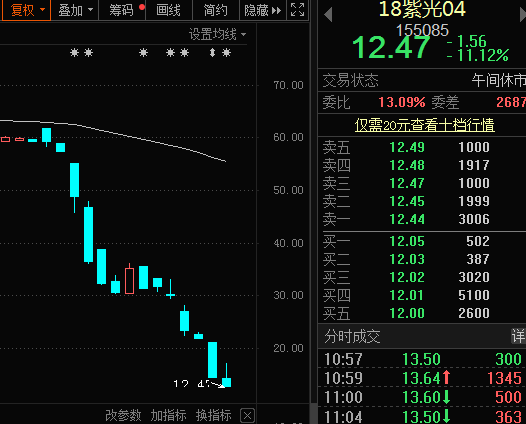The width and height of the screenshot is (526, 424).
Task: Go to previous security with left arrow
Action: click(328, 15)
